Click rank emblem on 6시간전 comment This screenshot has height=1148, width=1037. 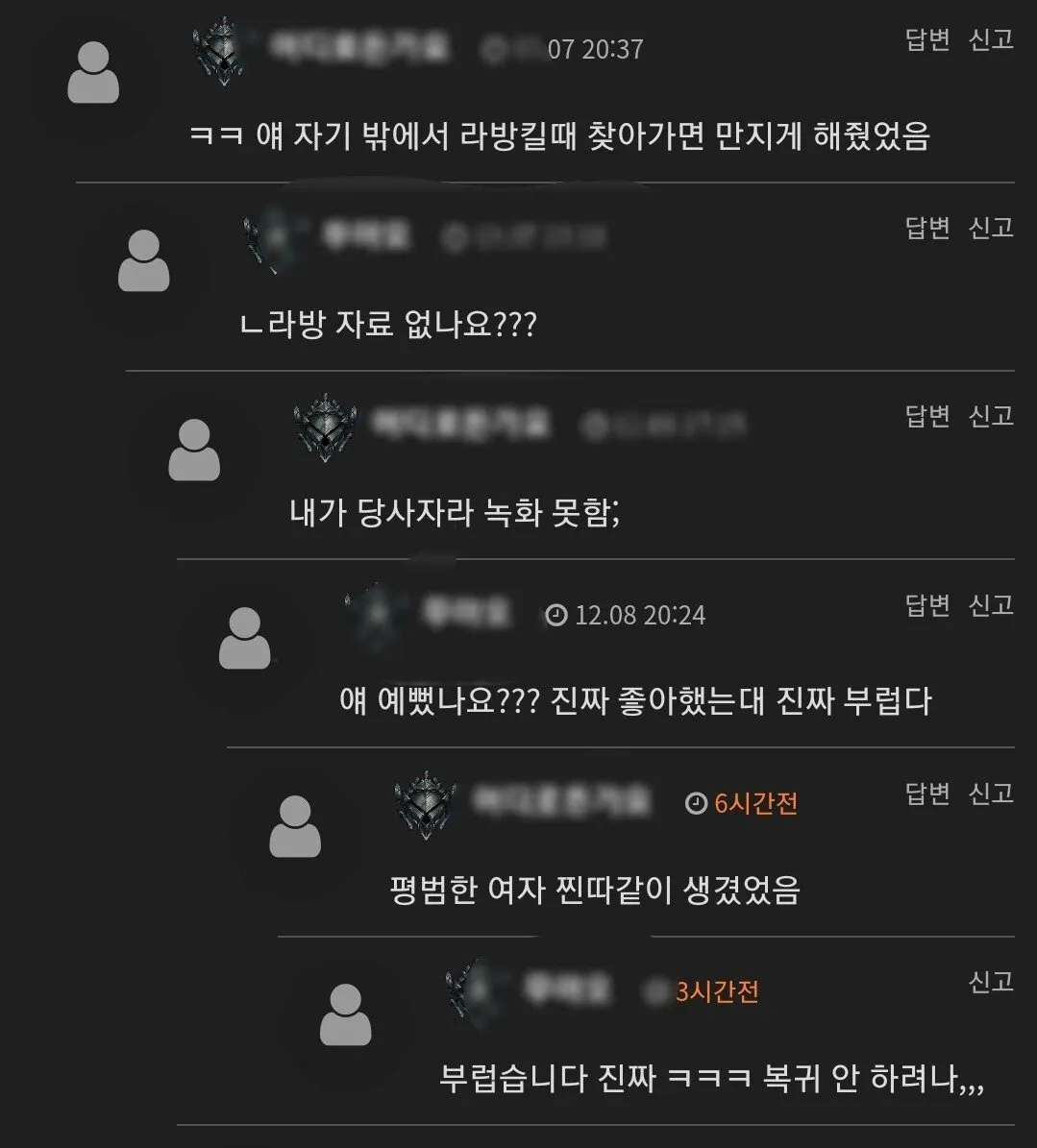426,805
